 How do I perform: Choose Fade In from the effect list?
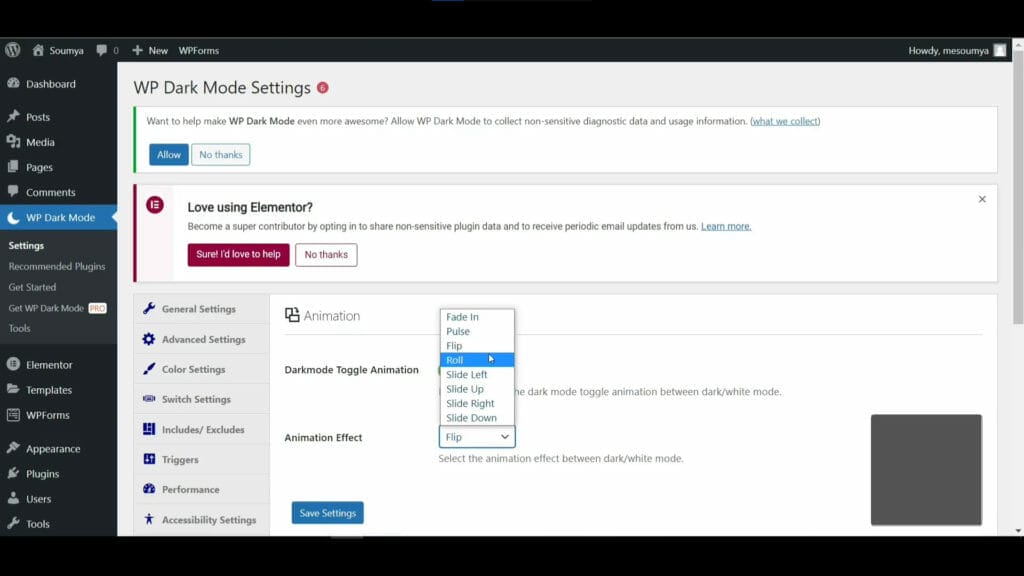pos(477,317)
